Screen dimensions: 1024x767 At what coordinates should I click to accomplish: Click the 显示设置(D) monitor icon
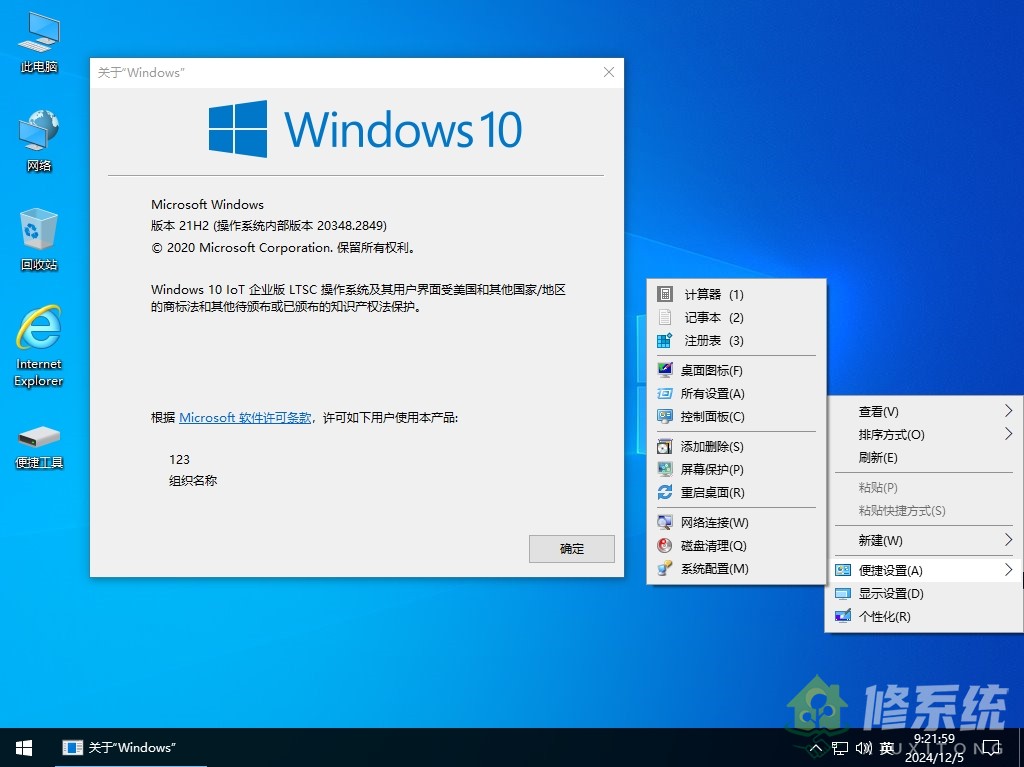[x=843, y=593]
